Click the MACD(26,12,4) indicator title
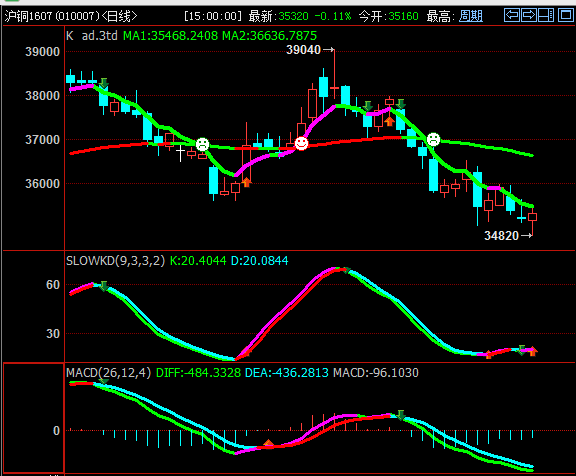The width and height of the screenshot is (576, 476). point(108,373)
